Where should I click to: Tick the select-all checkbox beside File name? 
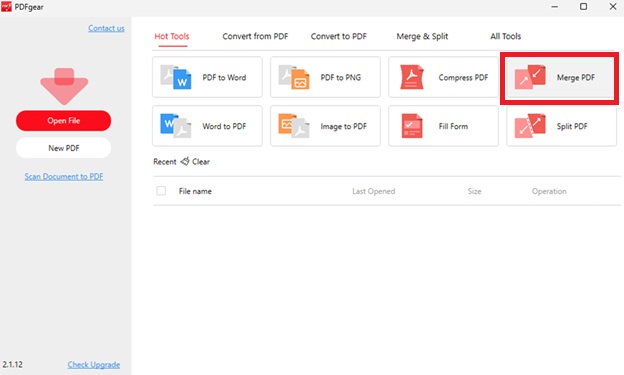point(161,191)
